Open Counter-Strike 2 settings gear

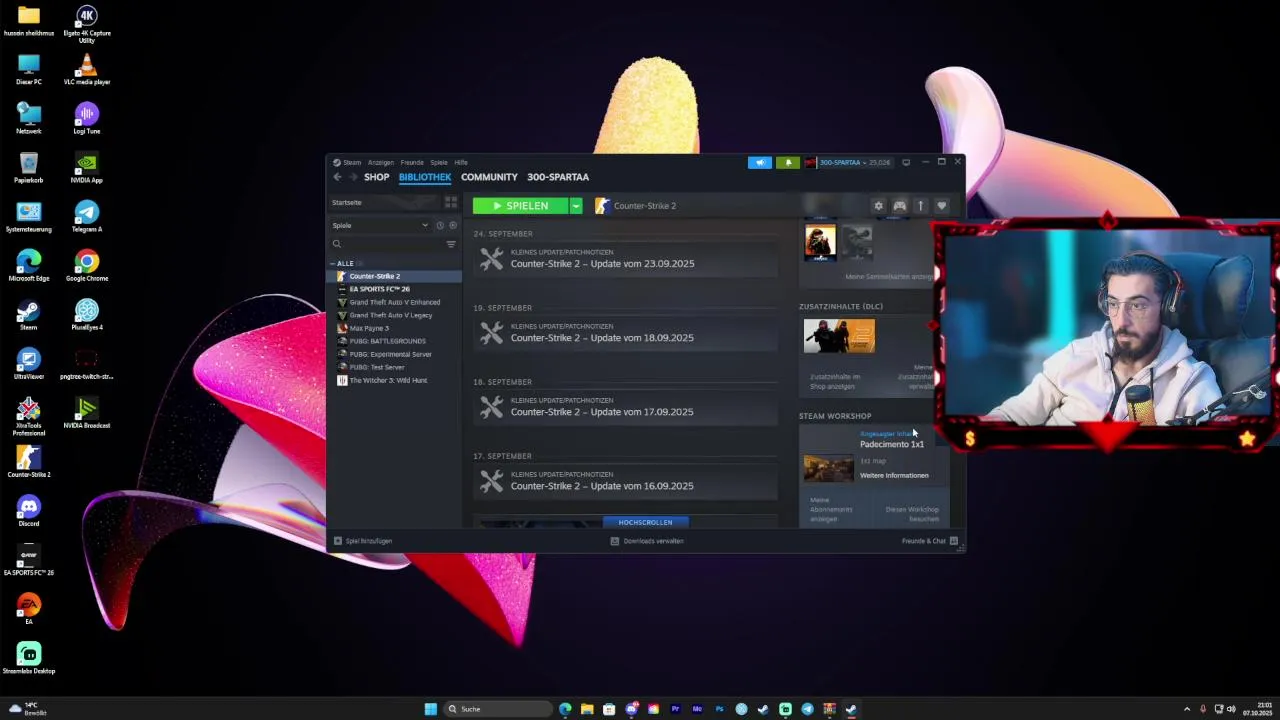(x=878, y=206)
